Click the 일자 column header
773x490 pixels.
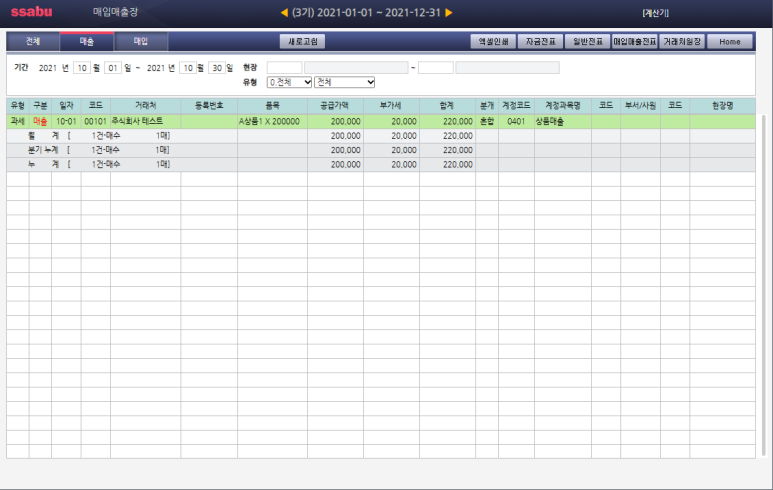[x=67, y=105]
